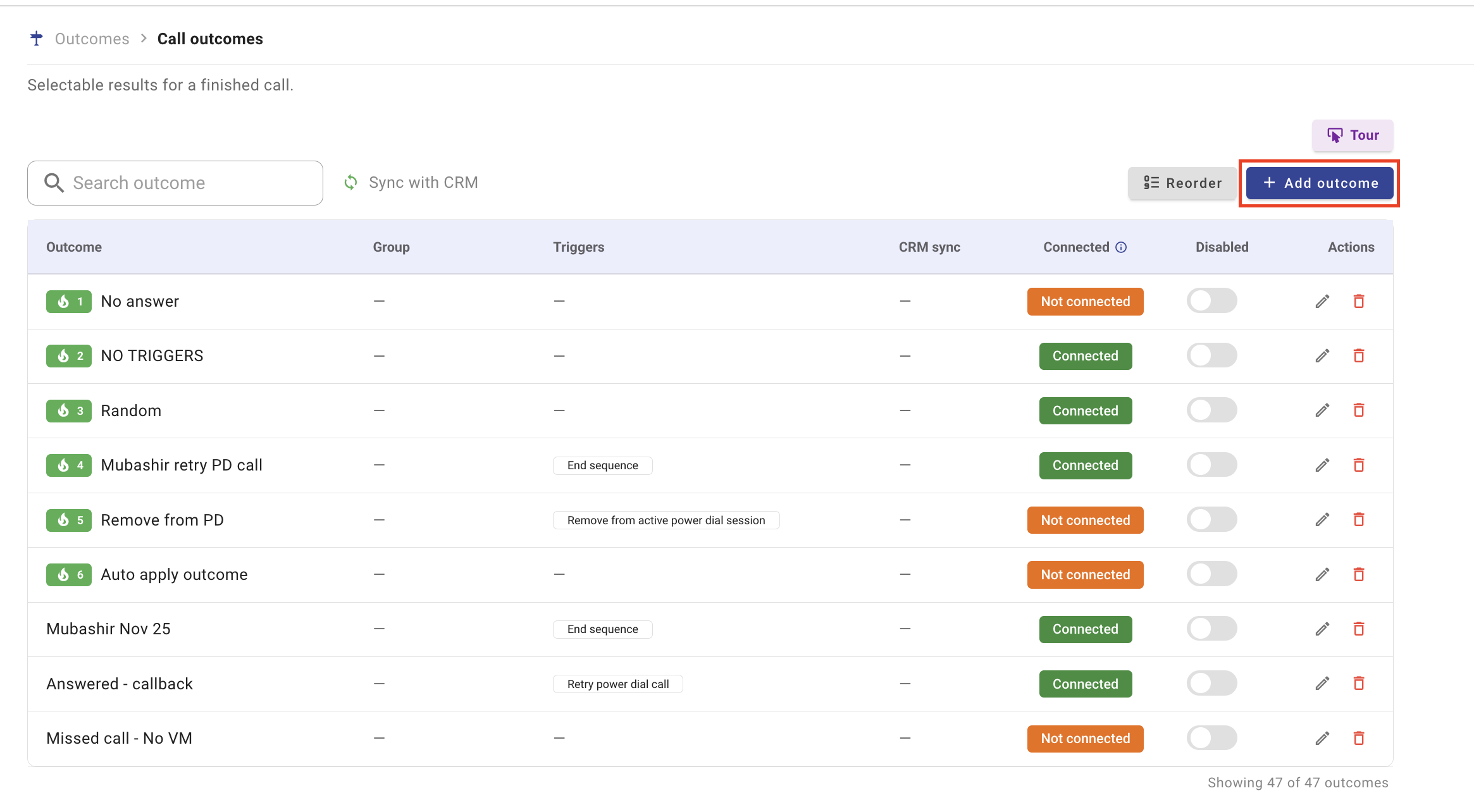Delete the Missed call - No VM outcome
1474x812 pixels.
coord(1358,739)
